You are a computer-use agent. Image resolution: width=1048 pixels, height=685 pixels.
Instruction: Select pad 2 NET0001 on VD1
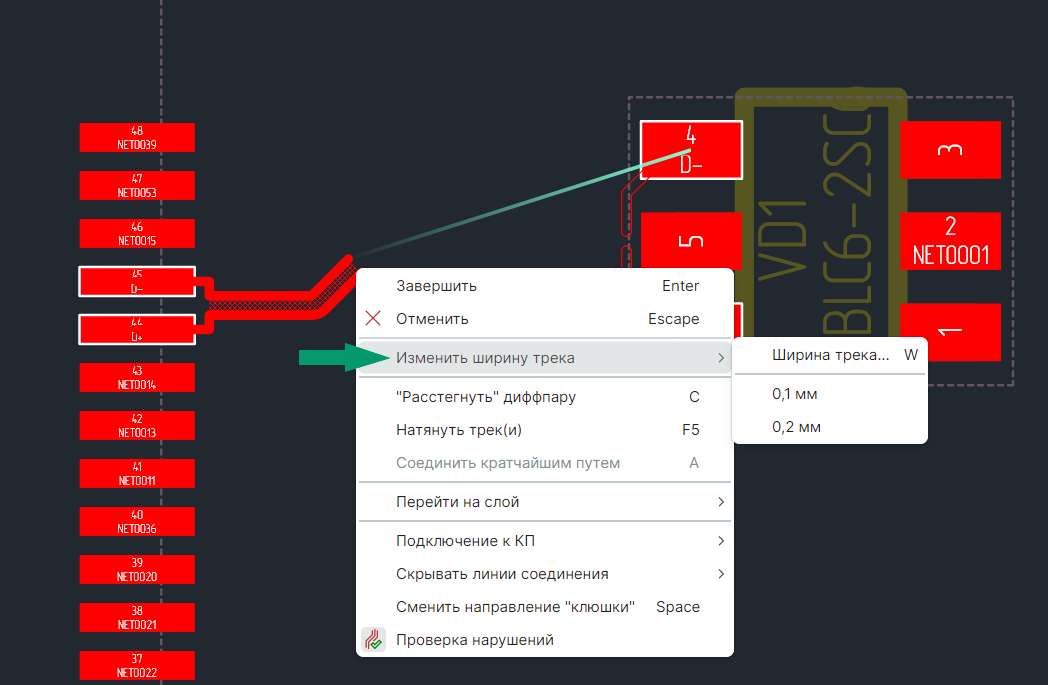click(950, 241)
